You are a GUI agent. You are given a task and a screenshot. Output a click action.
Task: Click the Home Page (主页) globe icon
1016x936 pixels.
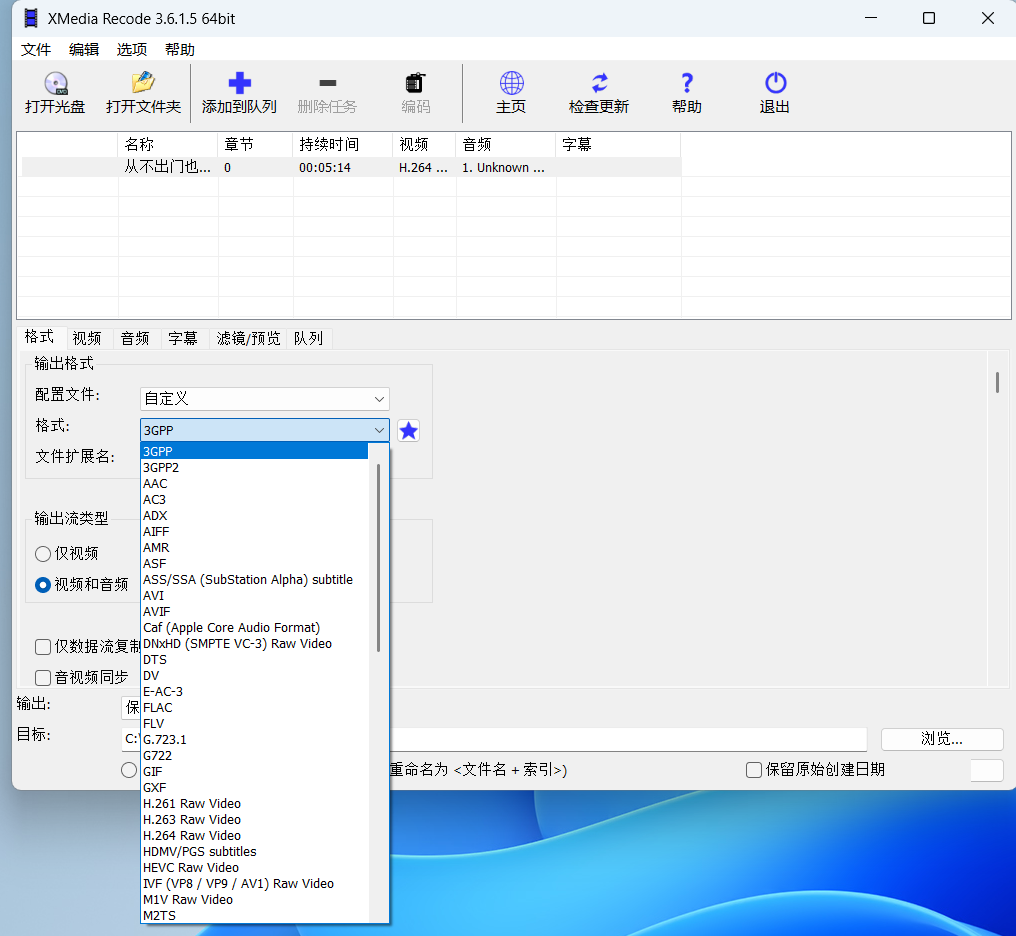coord(511,83)
